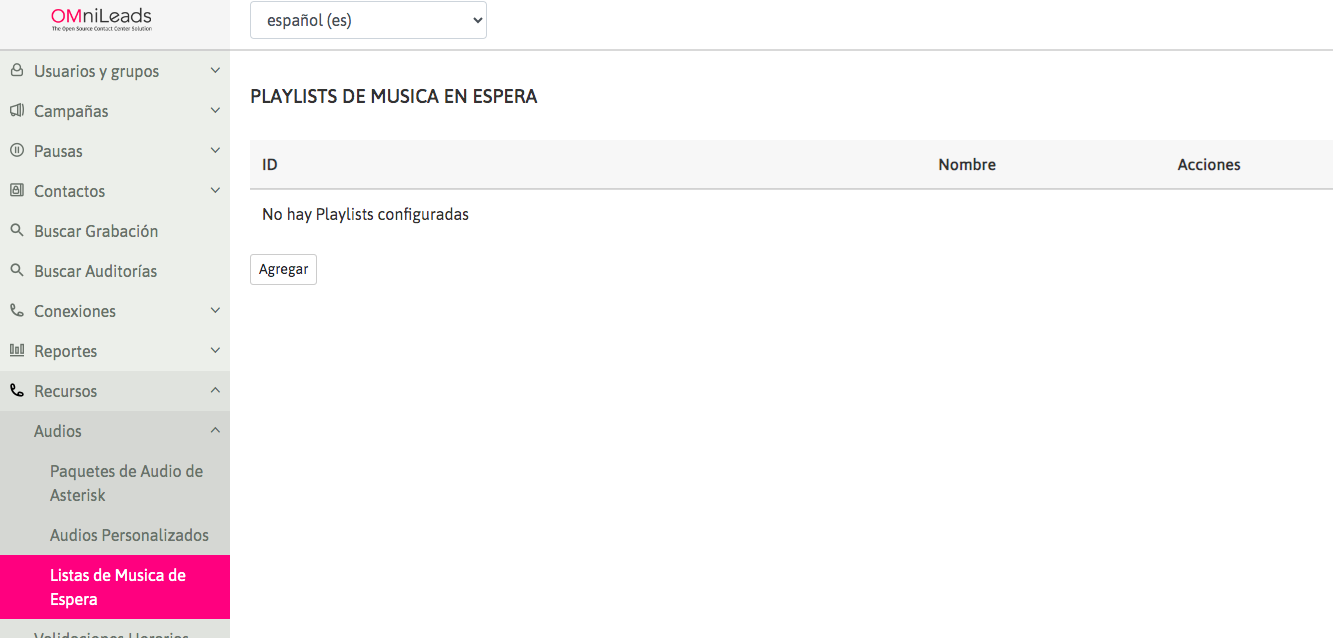Click the bar chart icon beside Reportes
Viewport: 1333px width, 638px height.
17,351
